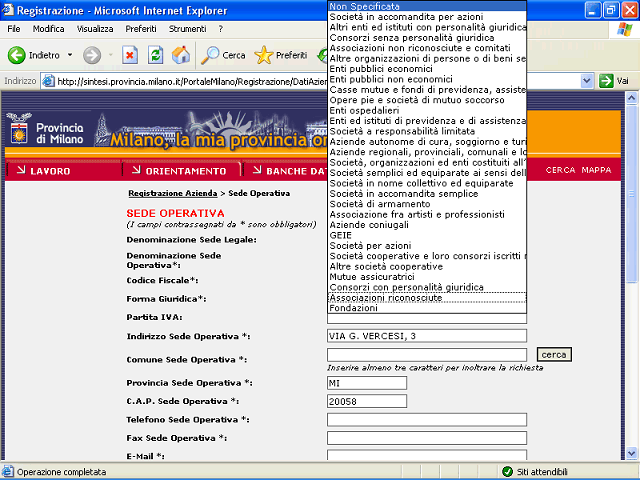Click the CERCA link in red bar
Image resolution: width=640 pixels, height=480 pixels.
560,170
